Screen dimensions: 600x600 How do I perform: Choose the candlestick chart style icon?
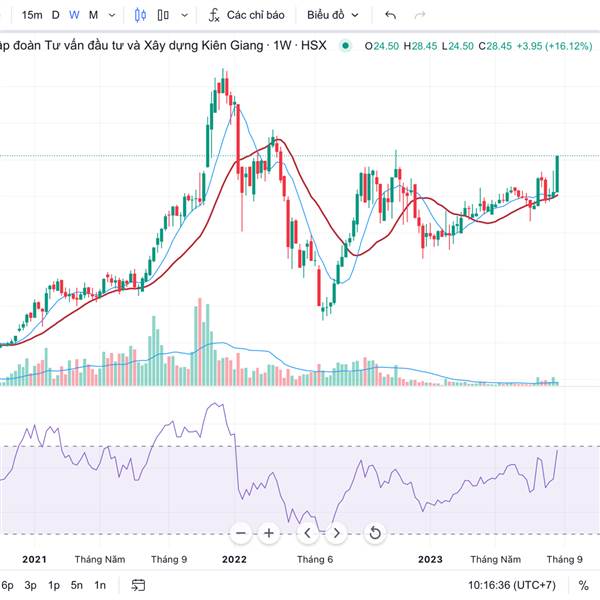tap(140, 15)
